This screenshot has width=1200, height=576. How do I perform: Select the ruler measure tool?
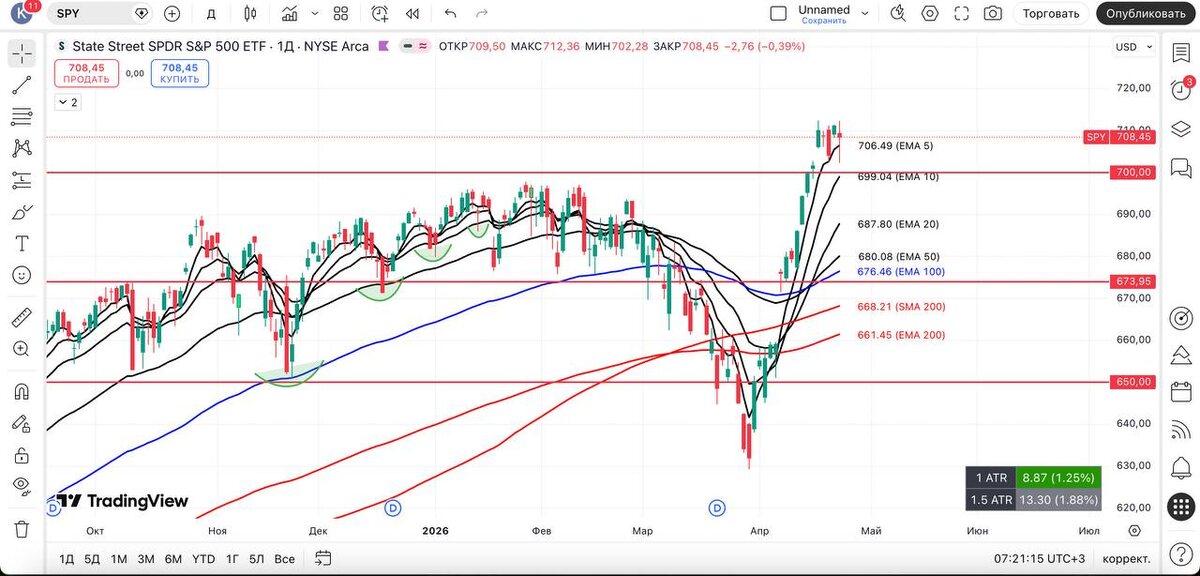pyautogui.click(x=22, y=317)
